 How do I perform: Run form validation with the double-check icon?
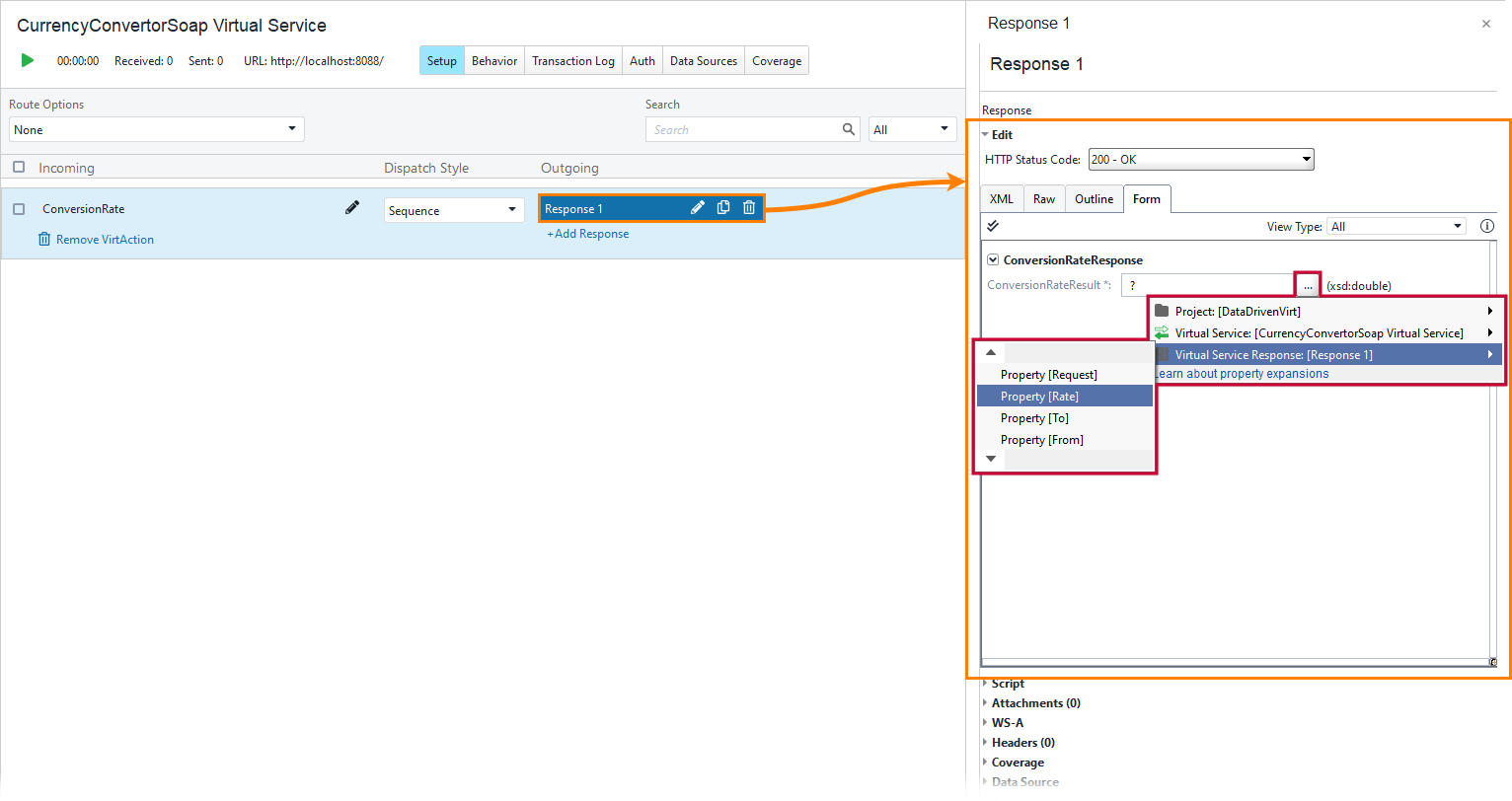992,225
